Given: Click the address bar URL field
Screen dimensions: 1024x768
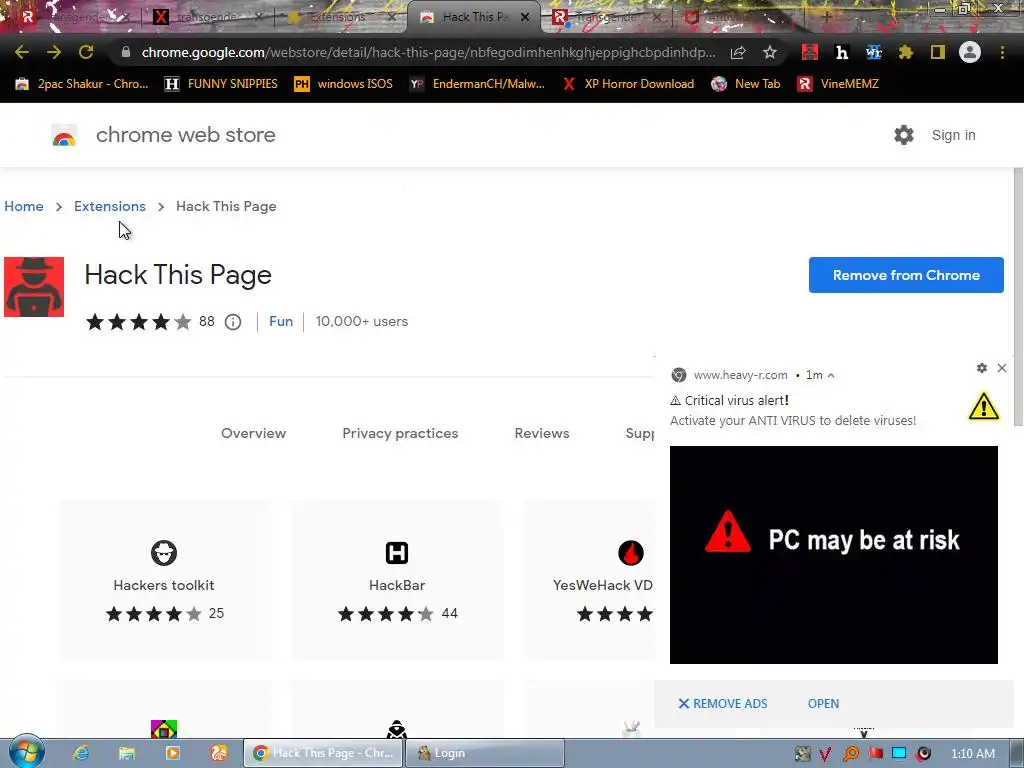Looking at the screenshot, I should tap(428, 52).
